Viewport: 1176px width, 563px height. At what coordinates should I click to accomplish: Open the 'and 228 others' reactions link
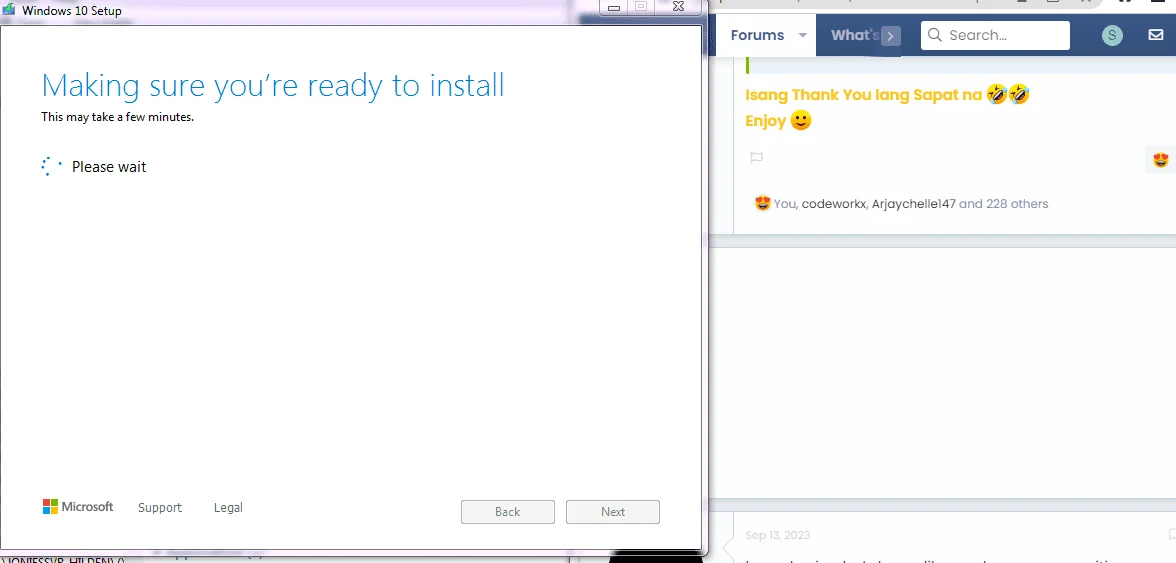pos(1004,204)
